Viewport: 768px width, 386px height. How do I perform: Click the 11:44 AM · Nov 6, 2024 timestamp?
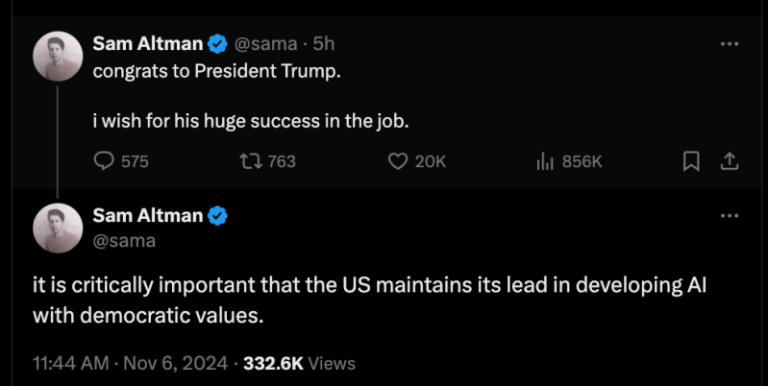130,363
